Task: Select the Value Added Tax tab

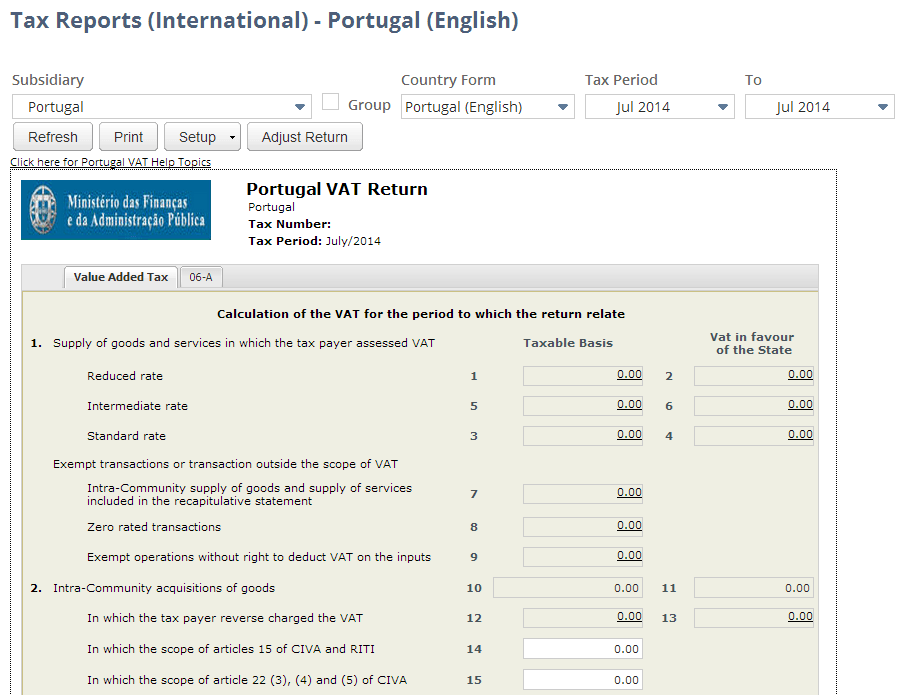Action: [x=121, y=277]
